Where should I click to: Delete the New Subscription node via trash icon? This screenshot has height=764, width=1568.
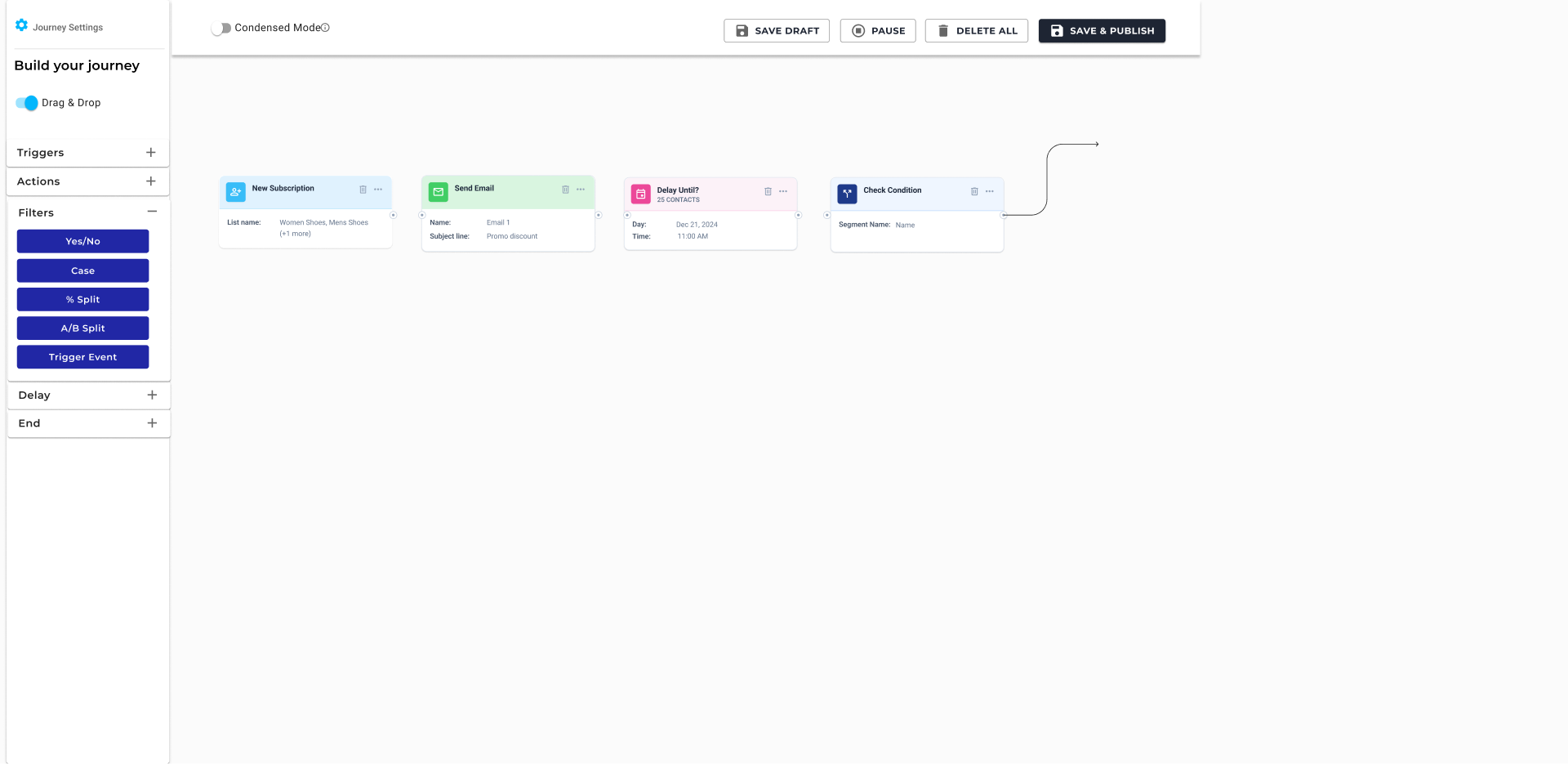363,190
